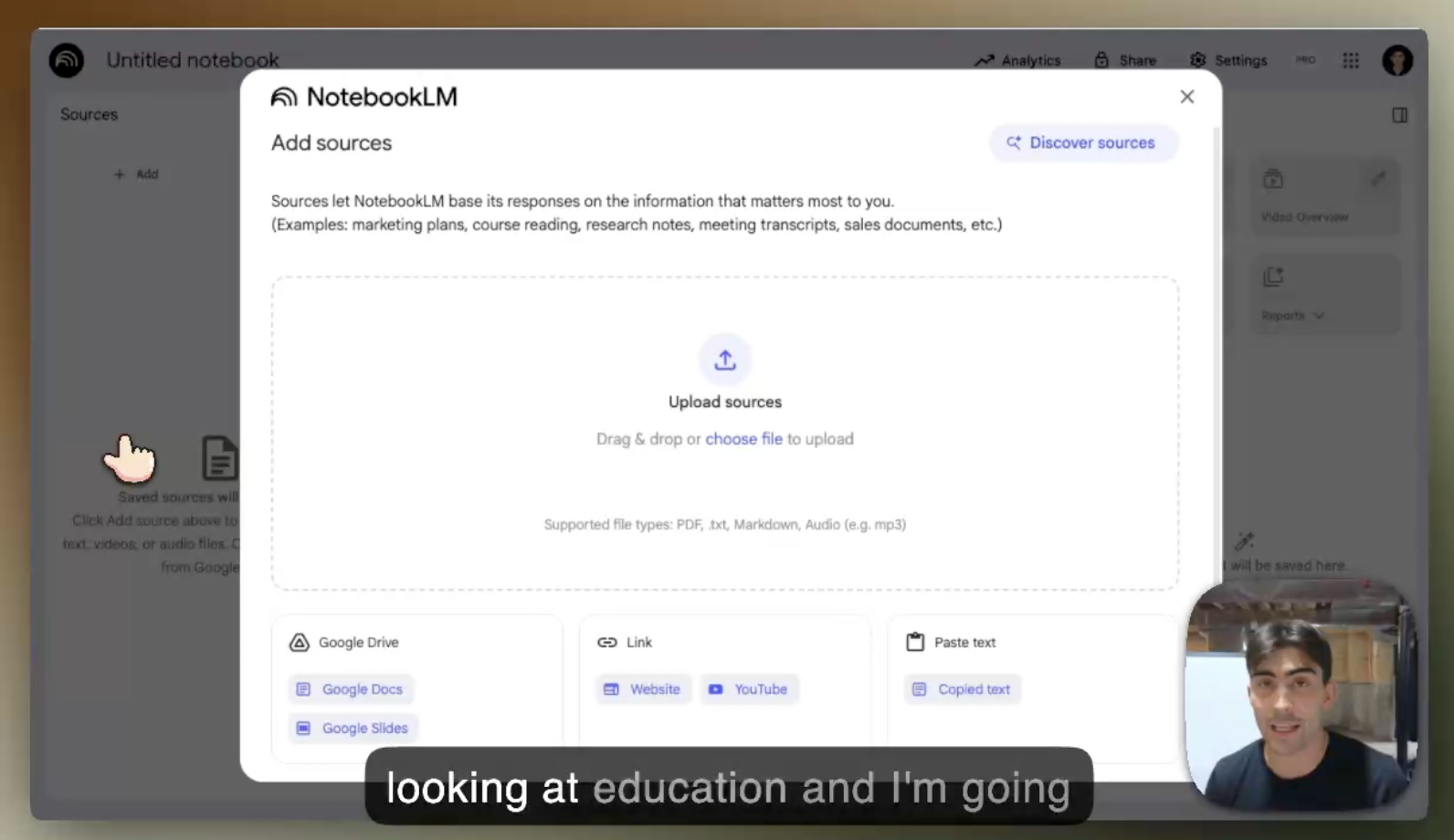Click the Upload sources drop area label
Image resolution: width=1454 pixels, height=840 pixels.
tap(725, 402)
